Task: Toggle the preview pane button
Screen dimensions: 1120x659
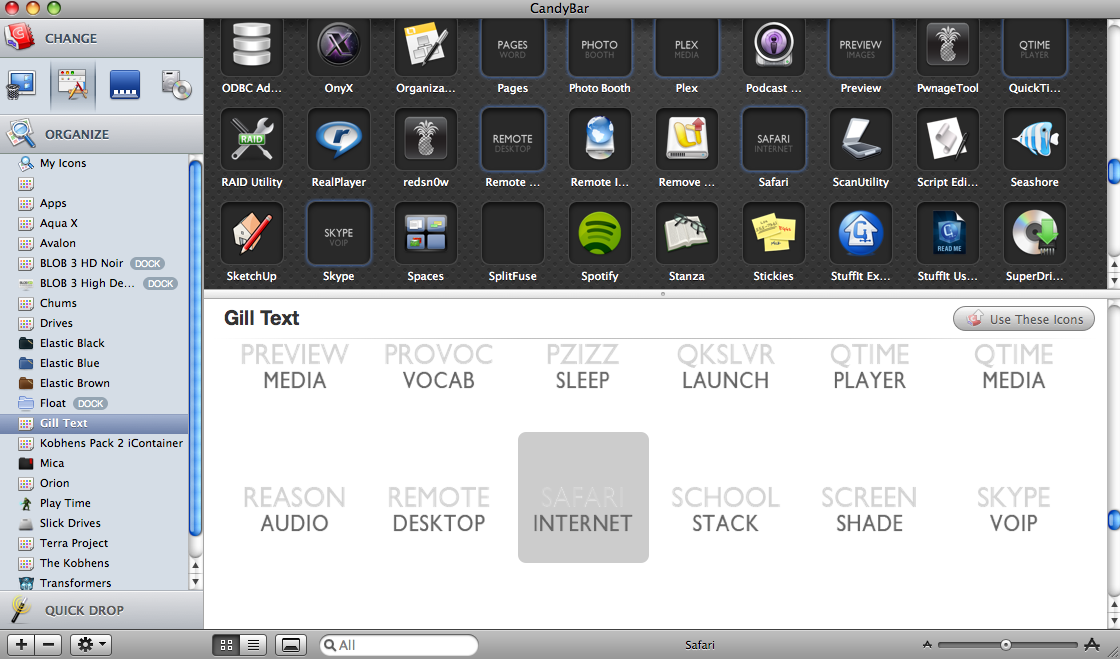Action: click(291, 645)
